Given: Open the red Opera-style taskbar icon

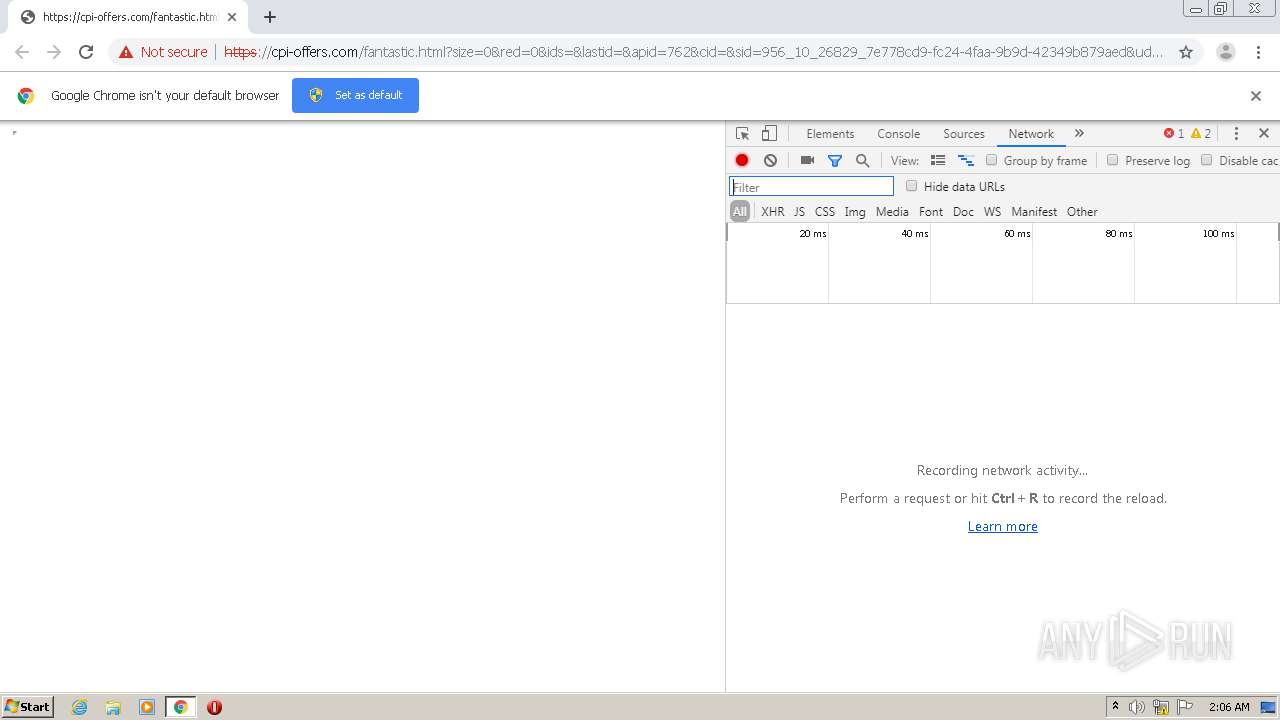Looking at the screenshot, I should 214,707.
